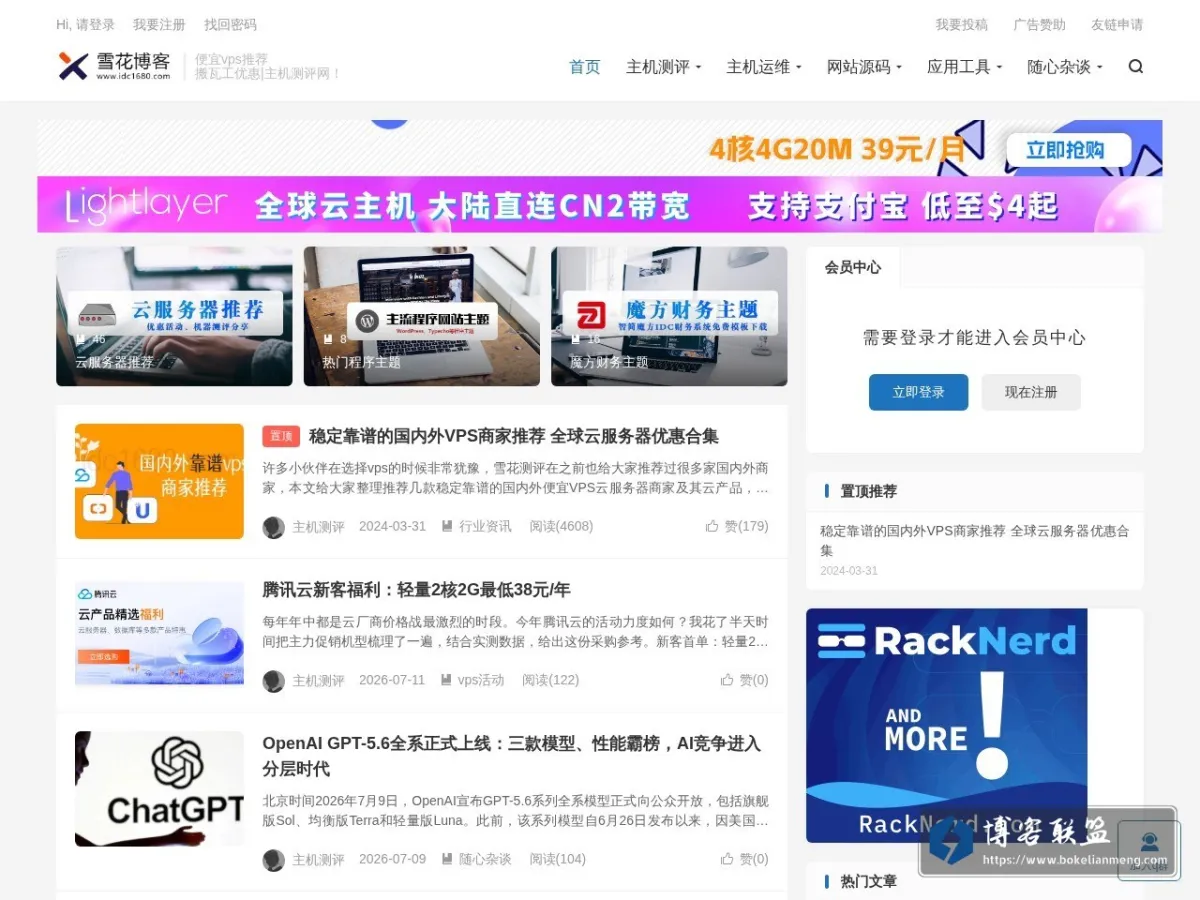The width and height of the screenshot is (1200, 900).
Task: Expand the 主机测评 dropdown menu
Action: [x=664, y=67]
